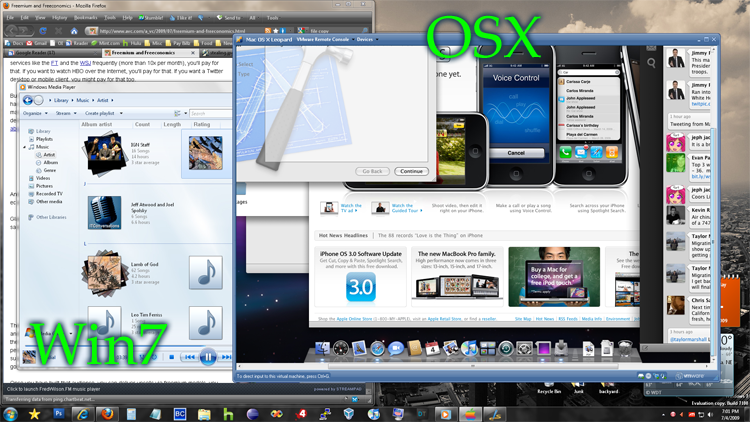
Task: Click Firefox back arrow button
Action: pyautogui.click(x=12, y=31)
